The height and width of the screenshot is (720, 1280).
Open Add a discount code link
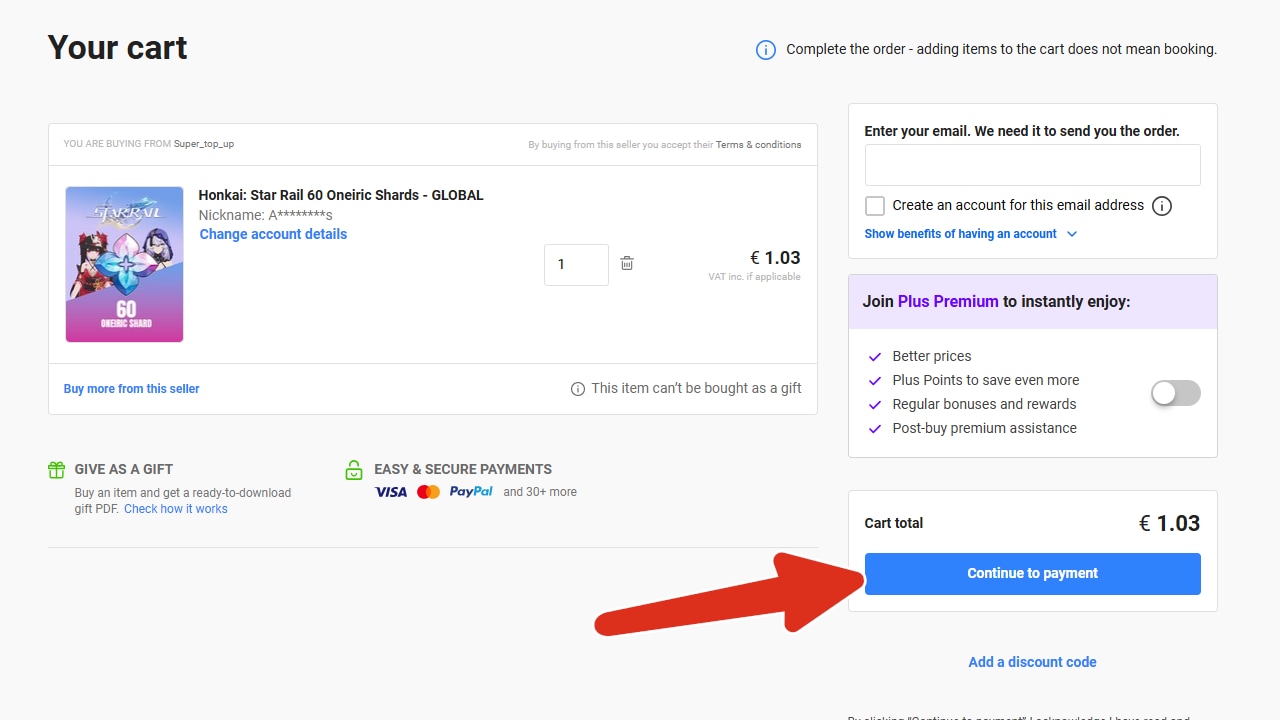tap(1032, 662)
